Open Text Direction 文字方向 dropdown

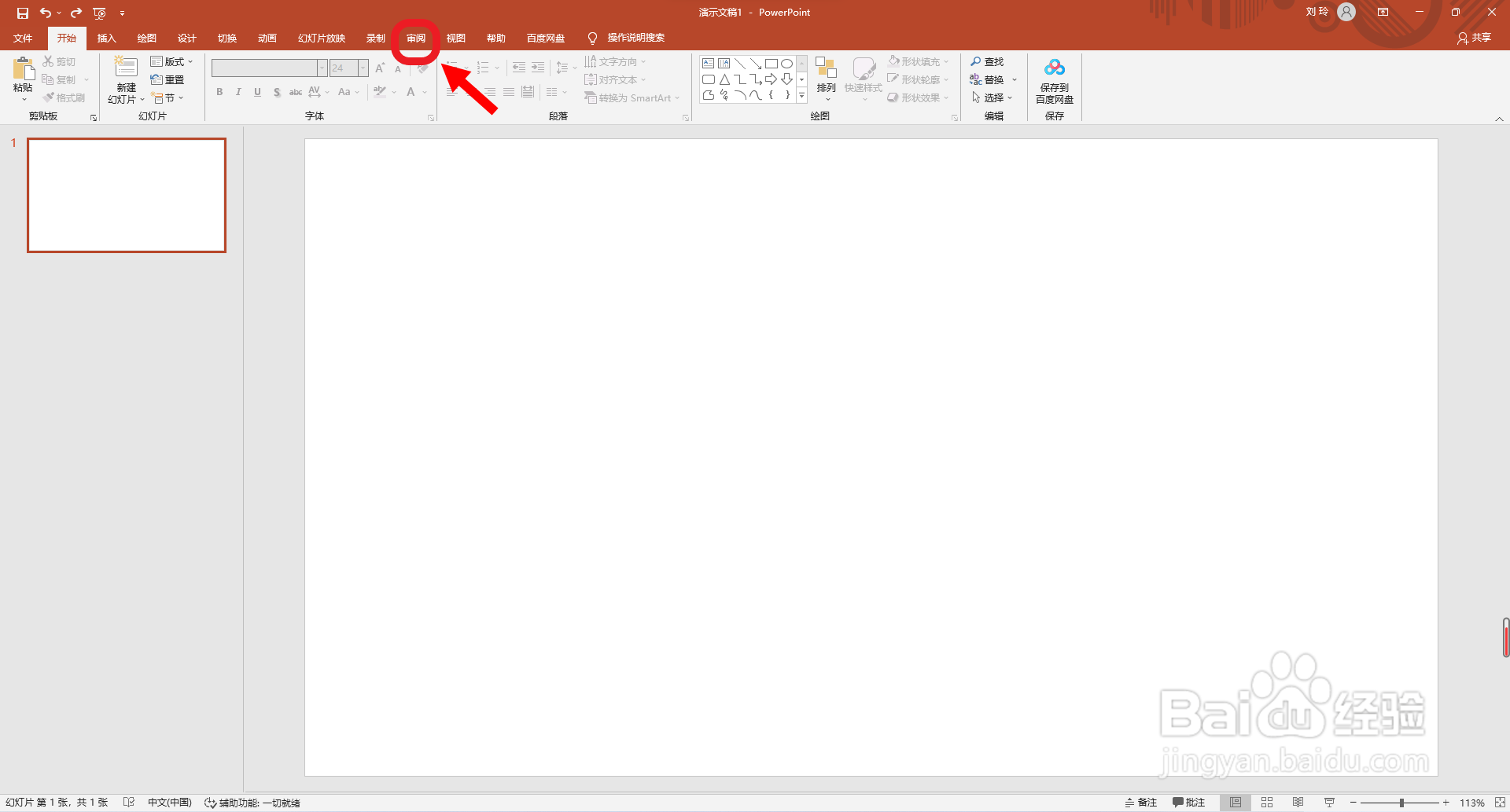coord(615,61)
